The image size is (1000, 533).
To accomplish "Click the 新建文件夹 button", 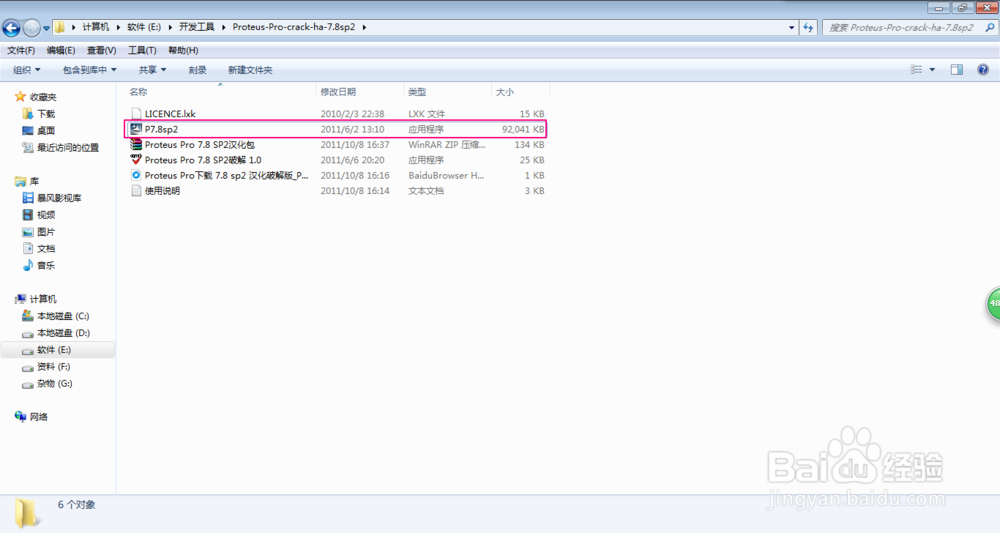I will [250, 70].
